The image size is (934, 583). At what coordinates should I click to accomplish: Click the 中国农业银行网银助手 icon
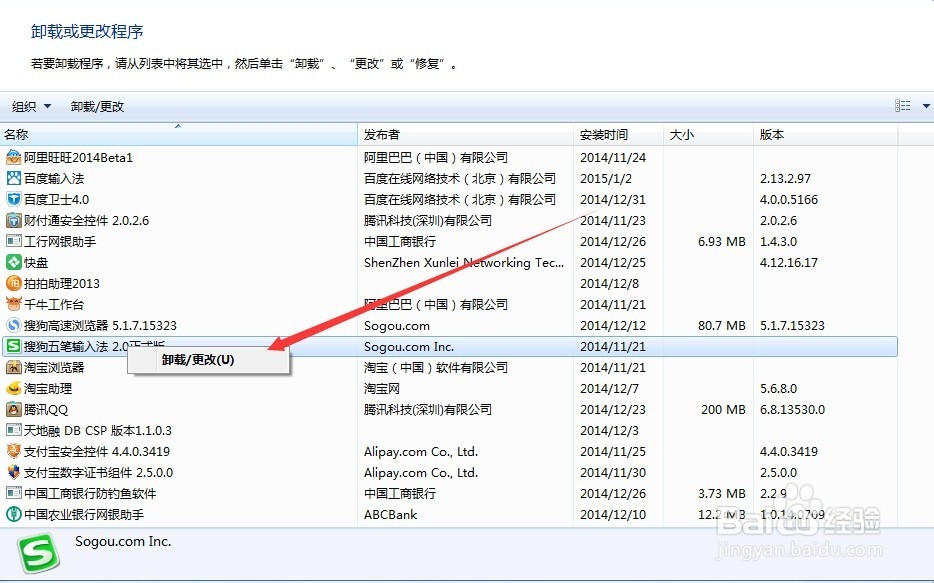(x=13, y=514)
